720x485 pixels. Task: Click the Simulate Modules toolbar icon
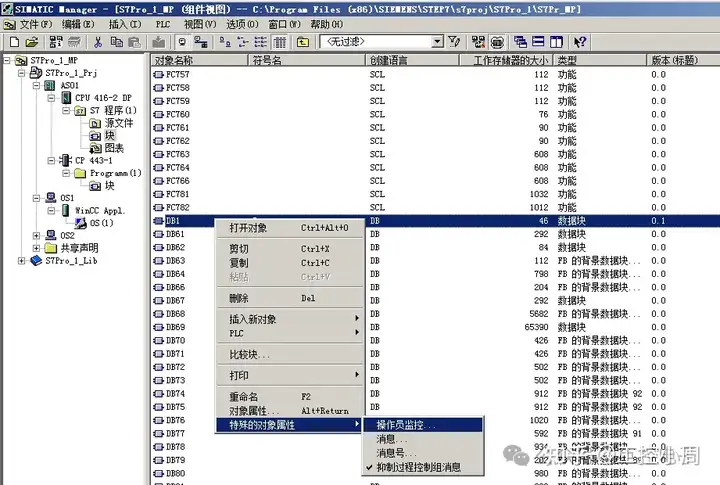coord(497,42)
